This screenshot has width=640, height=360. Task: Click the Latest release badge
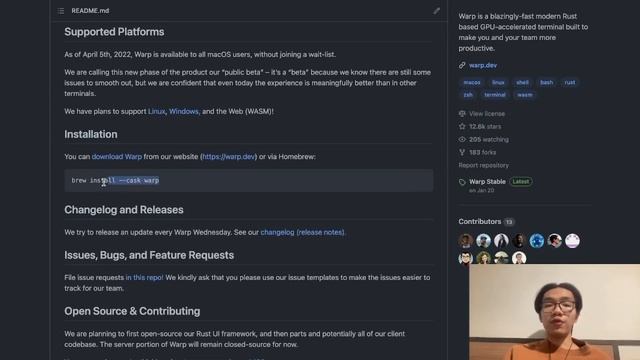click(521, 182)
